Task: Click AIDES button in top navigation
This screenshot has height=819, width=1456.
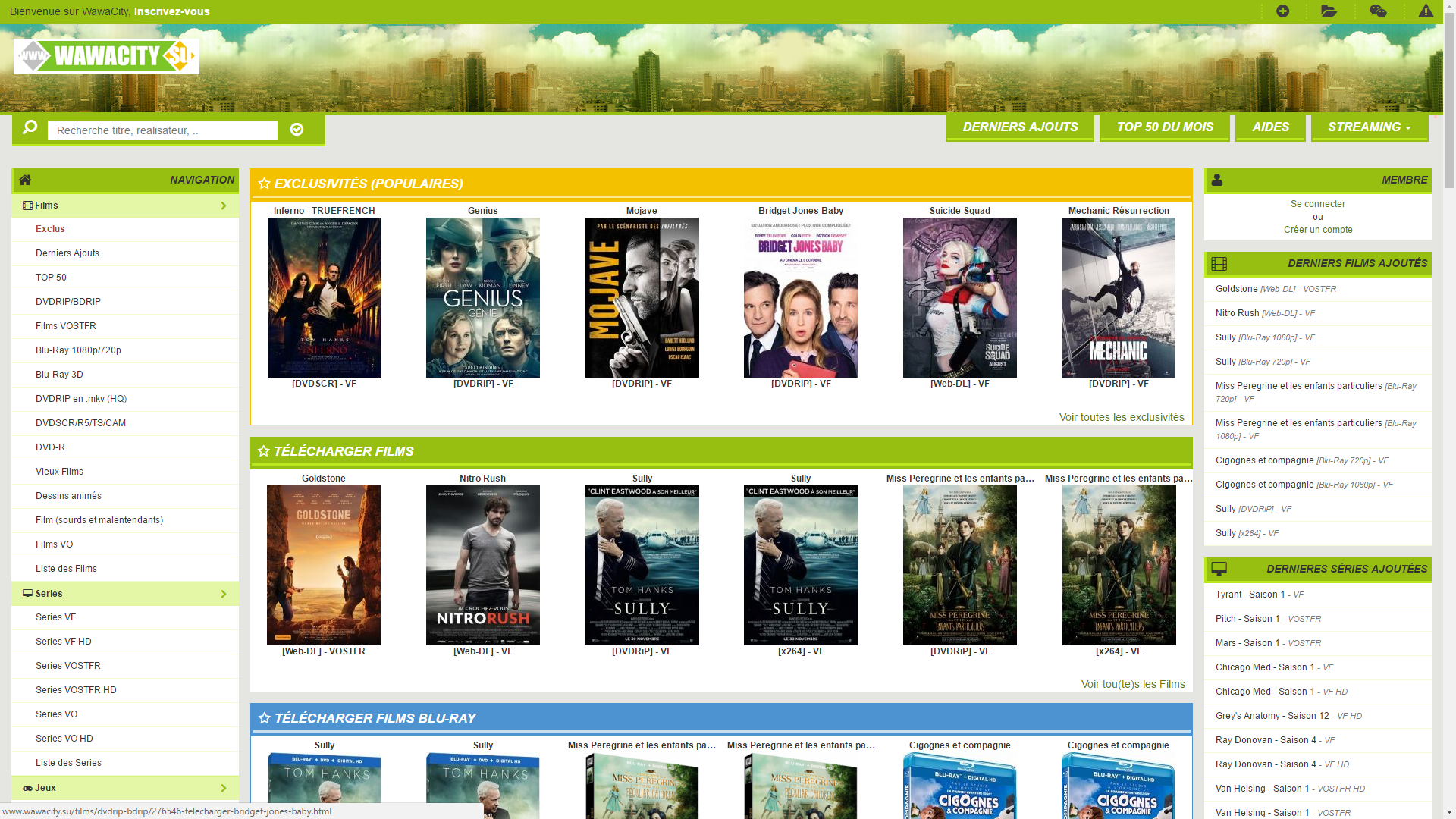Action: pyautogui.click(x=1271, y=127)
